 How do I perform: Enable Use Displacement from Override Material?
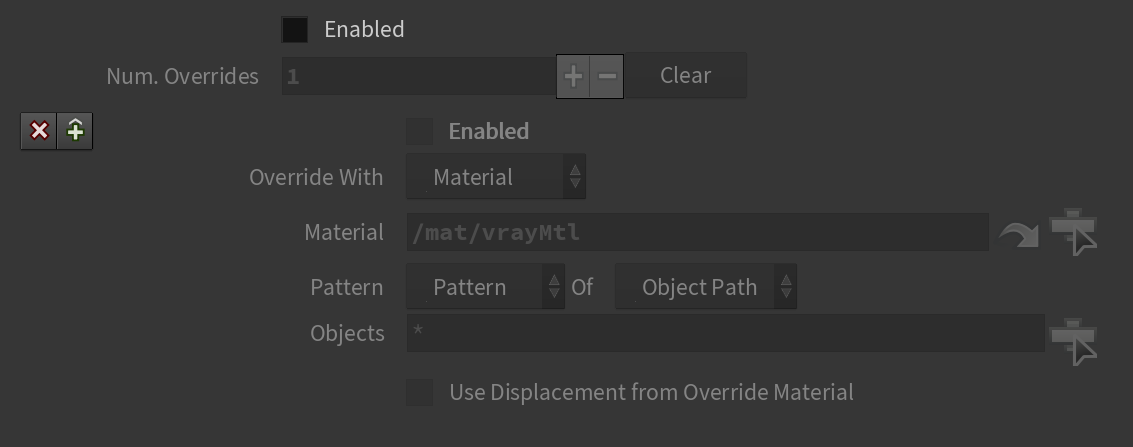click(x=420, y=393)
